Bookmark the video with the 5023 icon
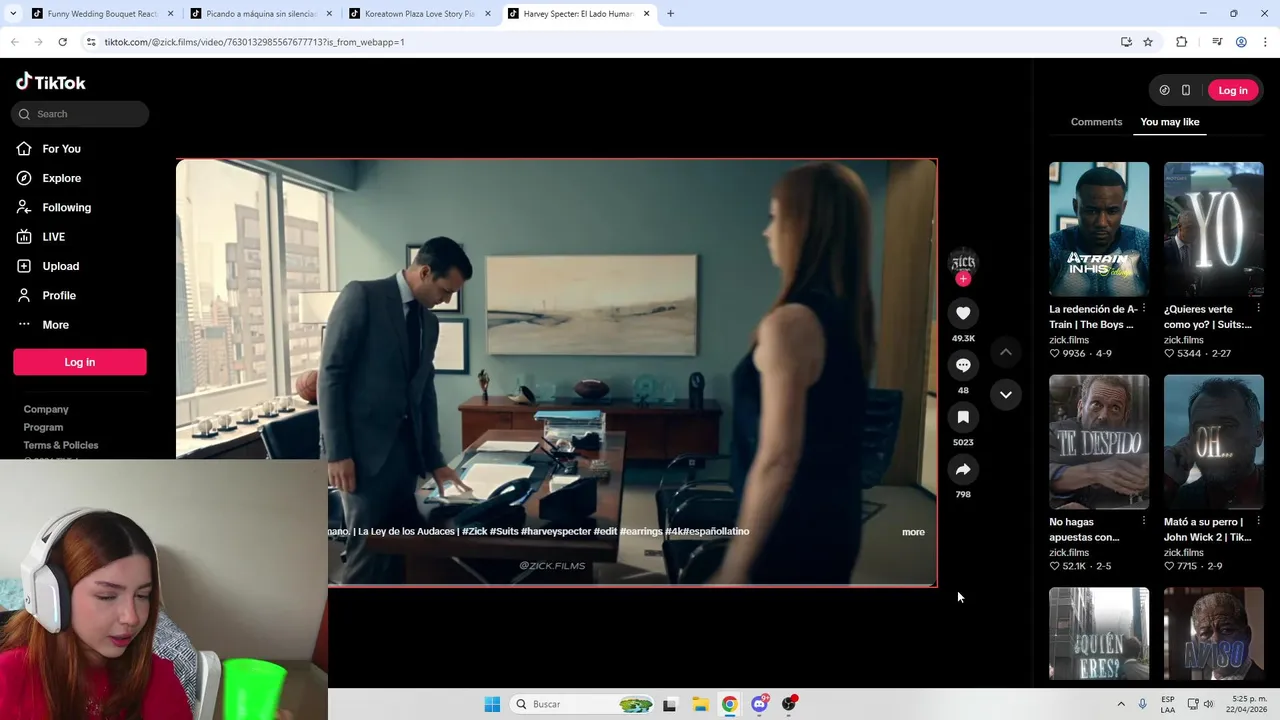The height and width of the screenshot is (720, 1280). (963, 417)
